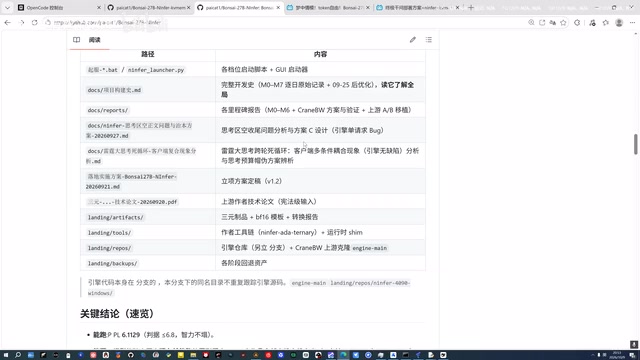Screen dimensions: 640x360
Task: Open the browser extensions icon
Action: click(x=577, y=22)
